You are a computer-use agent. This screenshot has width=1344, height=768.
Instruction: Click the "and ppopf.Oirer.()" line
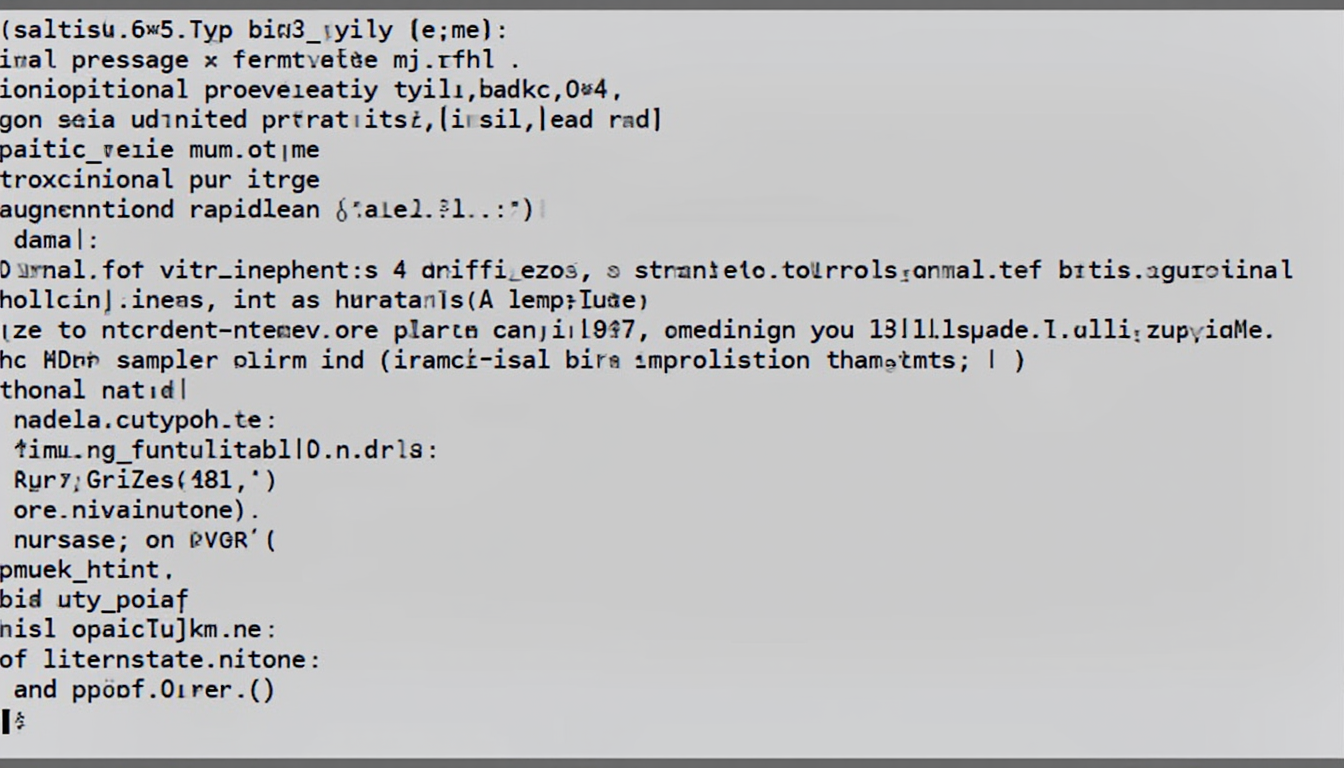point(143,690)
